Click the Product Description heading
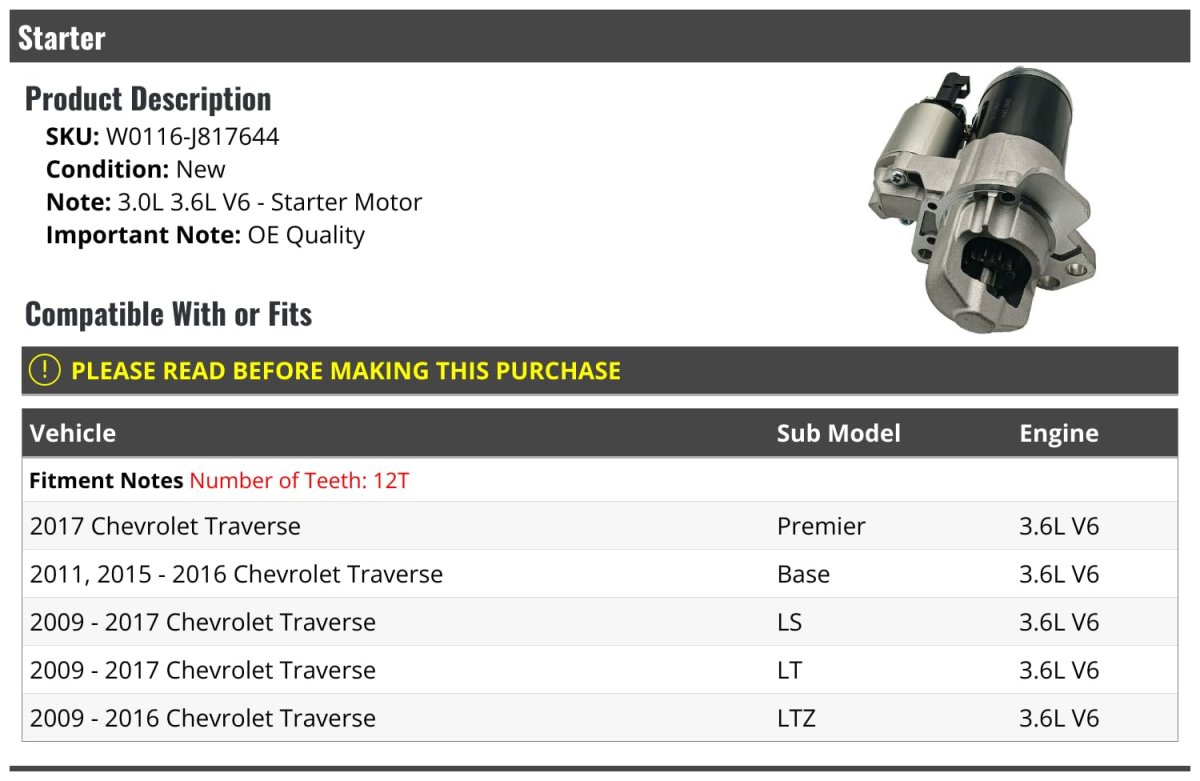 point(148,99)
